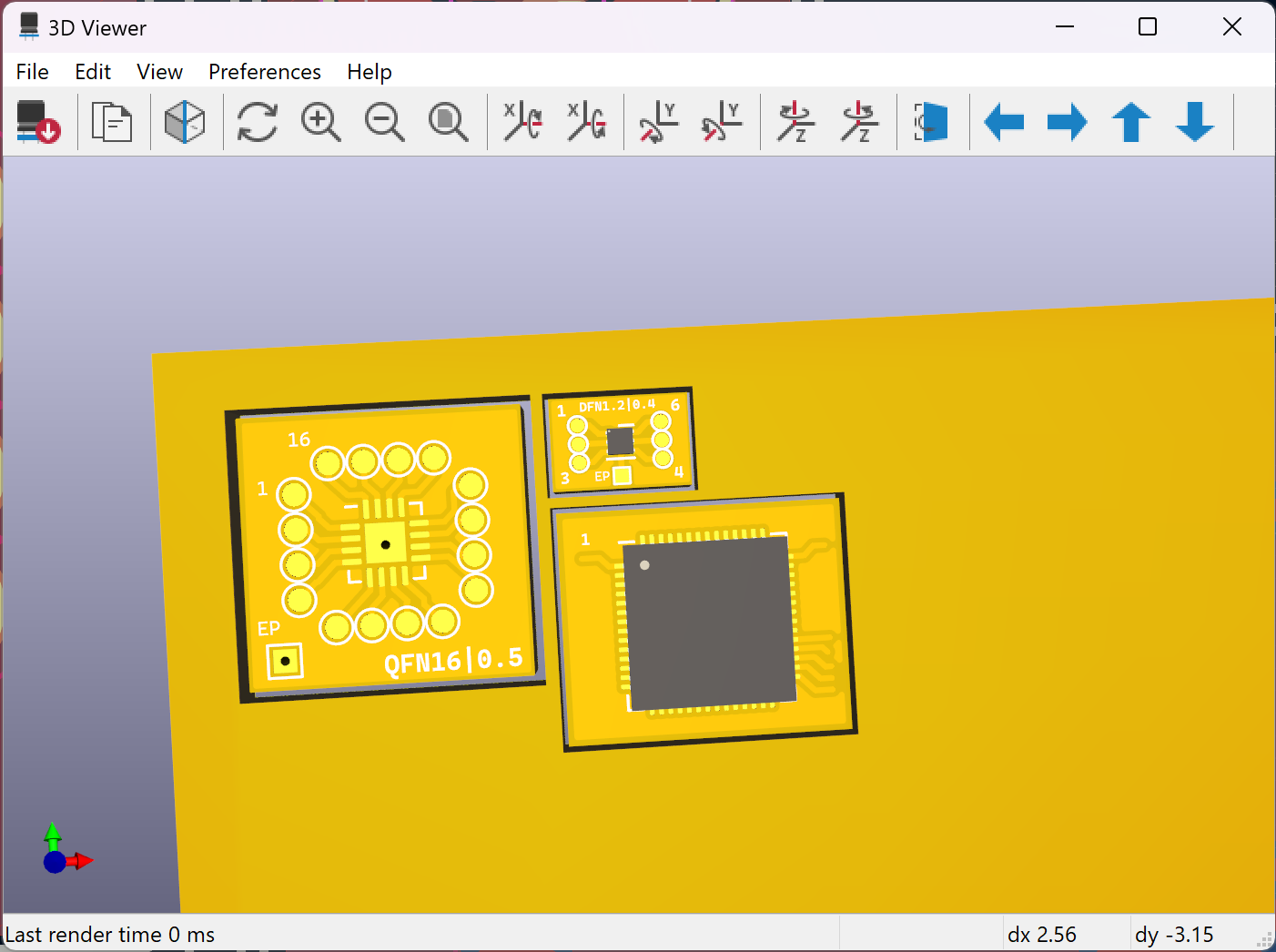The width and height of the screenshot is (1276, 952).
Task: Click the Zoom to fit icon
Action: (x=448, y=122)
